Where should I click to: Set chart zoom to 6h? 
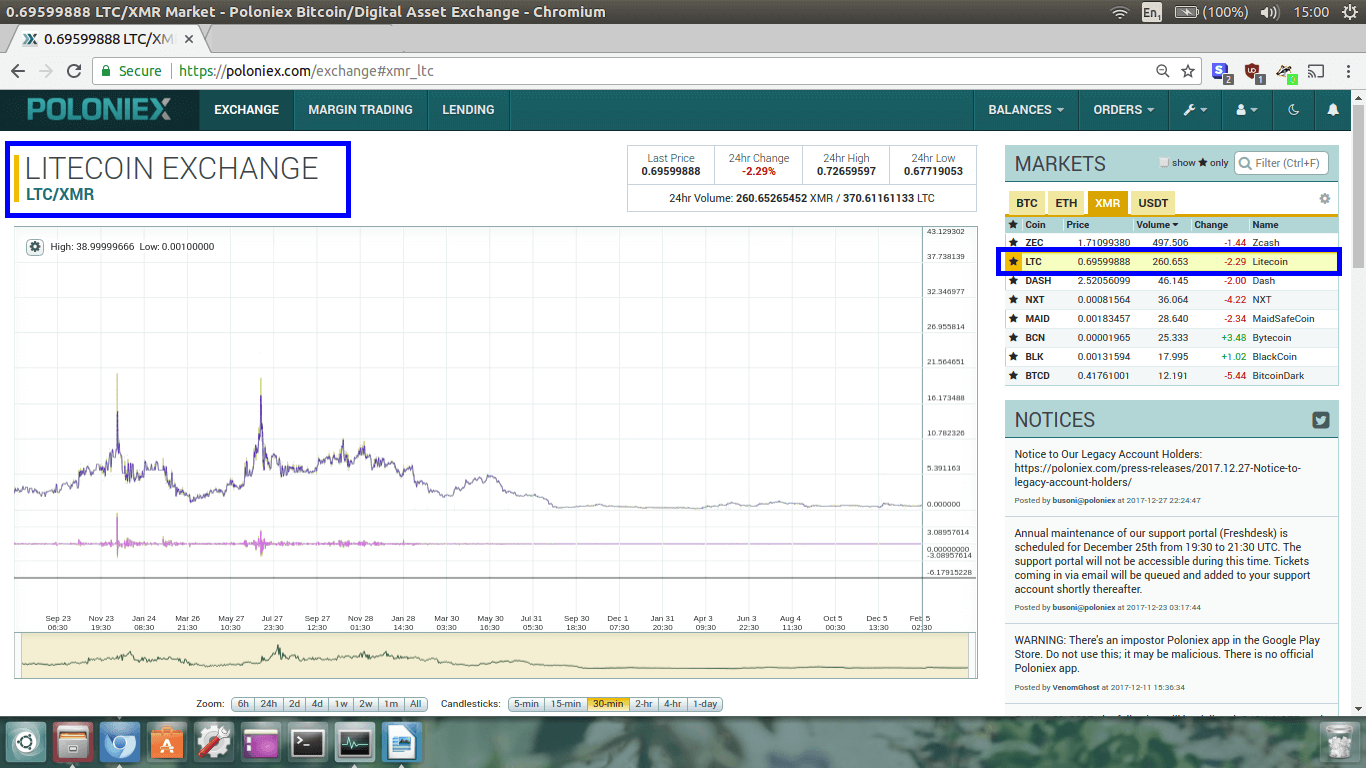[x=242, y=704]
